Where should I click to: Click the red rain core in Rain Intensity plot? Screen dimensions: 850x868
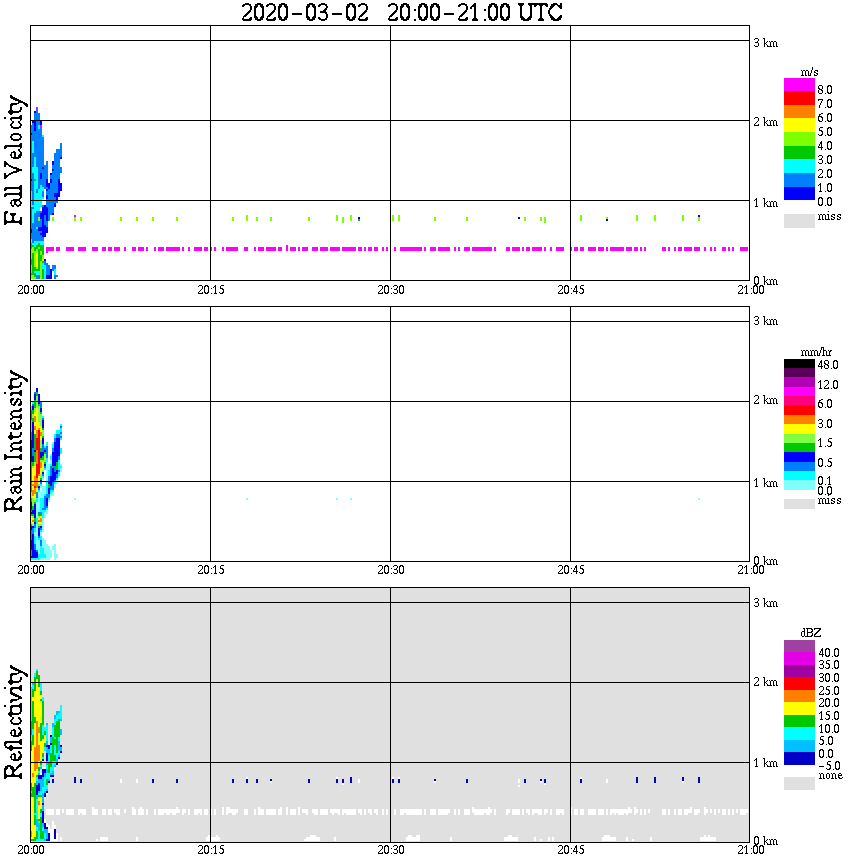38,454
